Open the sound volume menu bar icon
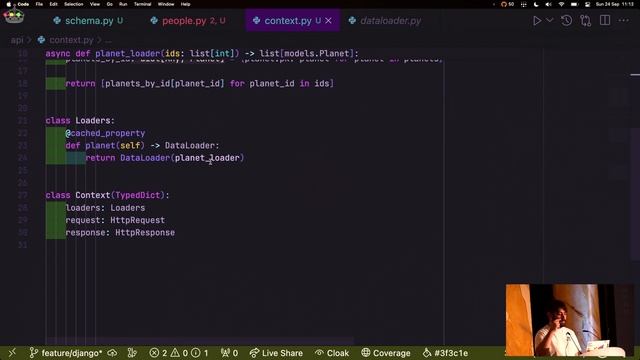 [x=549, y=4]
